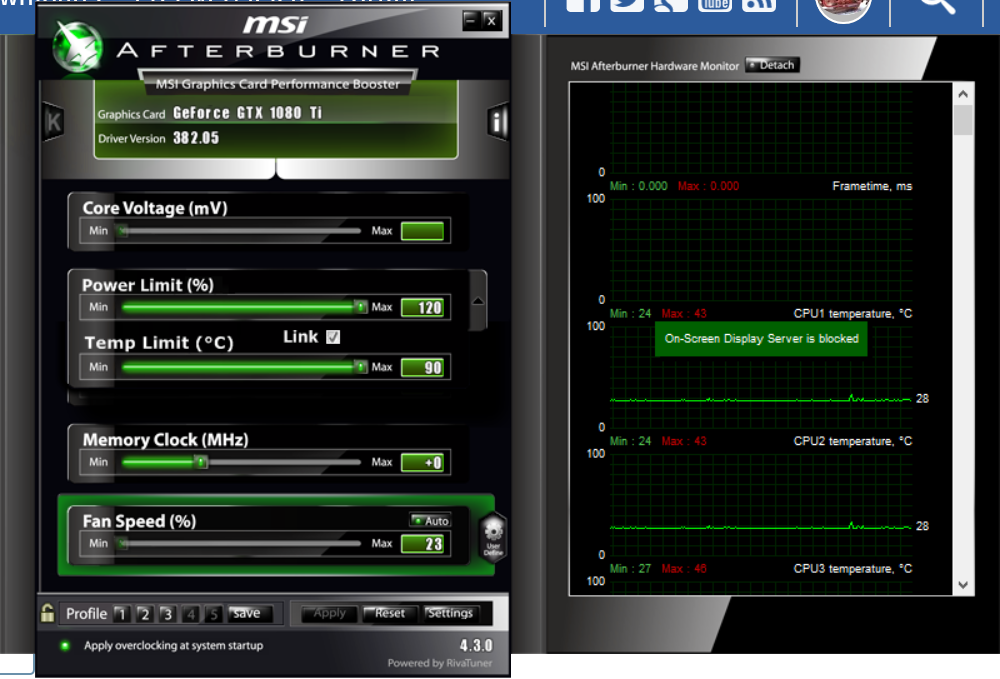Viewport: 1000px width, 679px height.
Task: Click the version number 4.3.0
Action: click(476, 645)
